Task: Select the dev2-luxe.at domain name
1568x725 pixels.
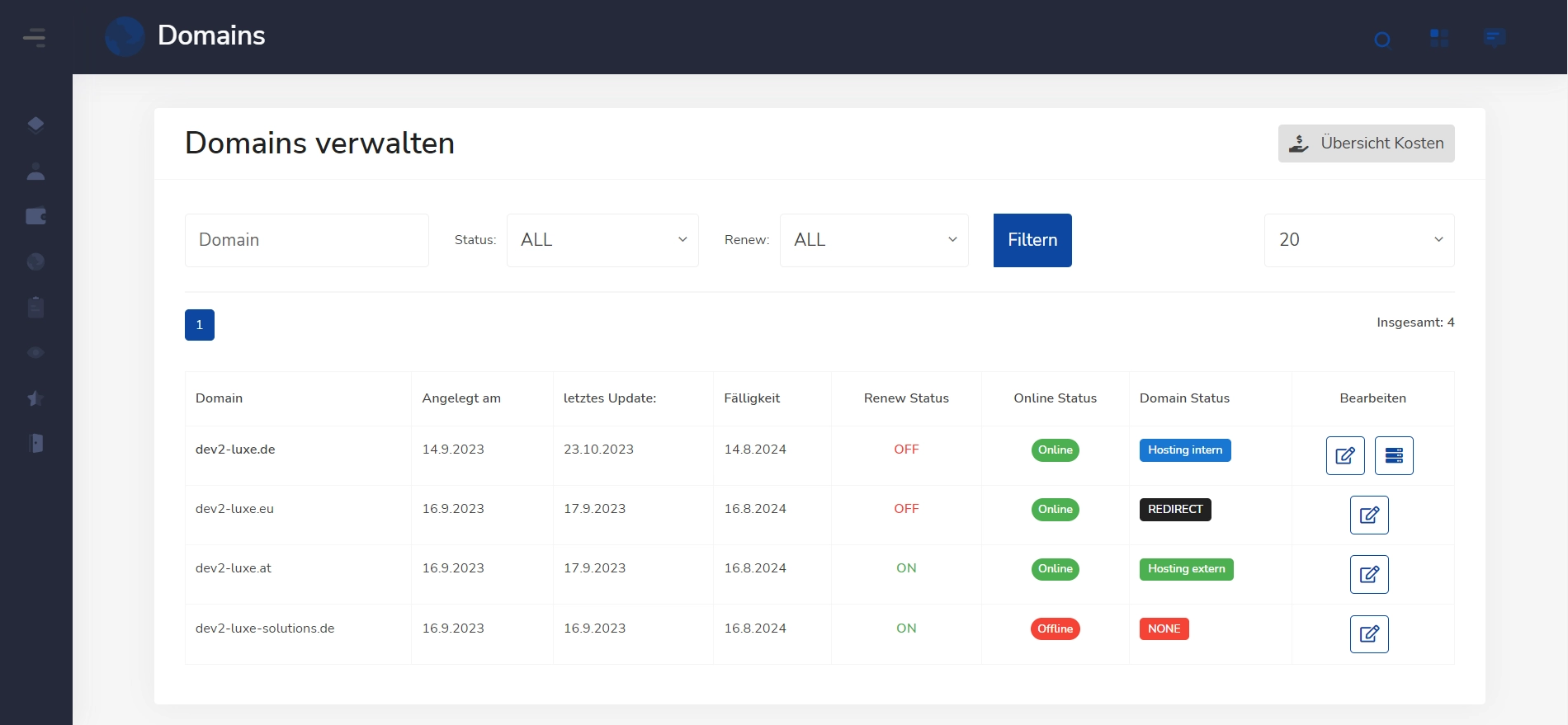Action: (x=234, y=568)
